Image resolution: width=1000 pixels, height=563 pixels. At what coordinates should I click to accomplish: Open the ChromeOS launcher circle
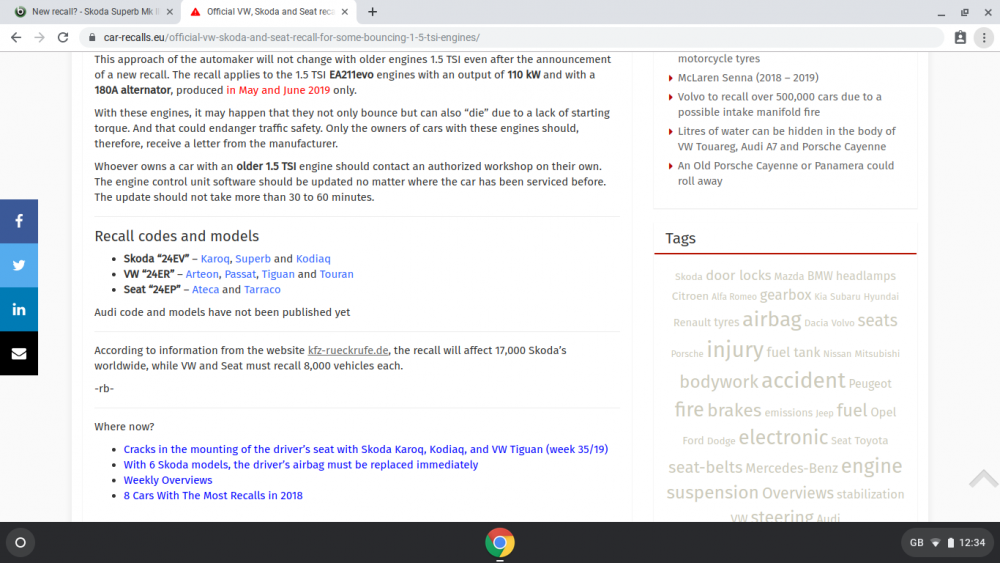tap(20, 543)
